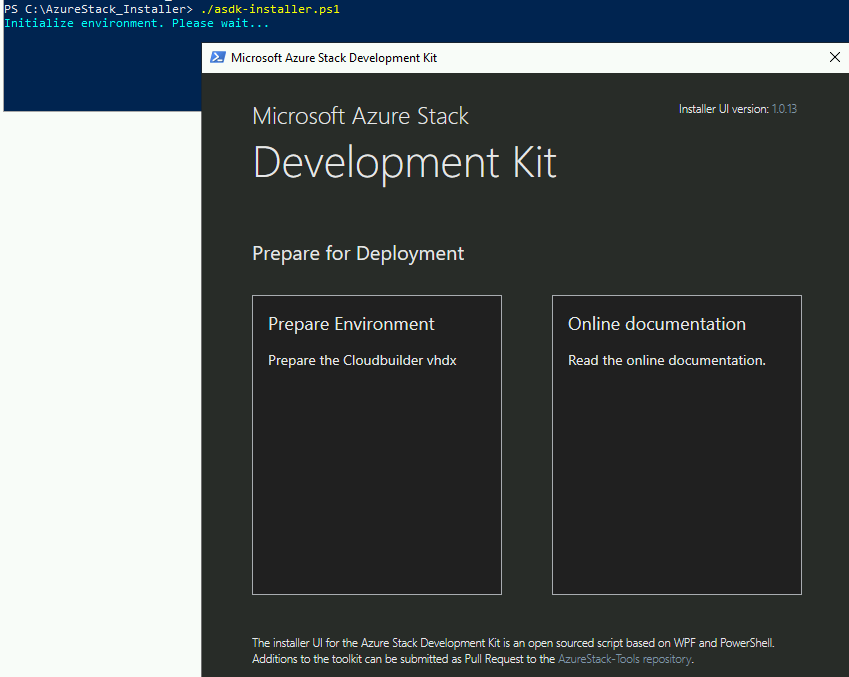
Task: Click the footer sentence about WPF and PowerShell
Action: (x=513, y=643)
